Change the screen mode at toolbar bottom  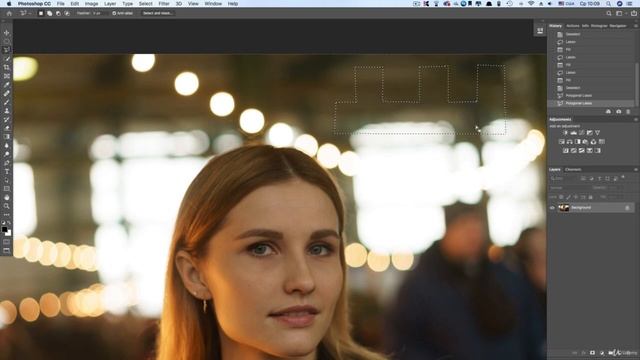click(x=7, y=250)
